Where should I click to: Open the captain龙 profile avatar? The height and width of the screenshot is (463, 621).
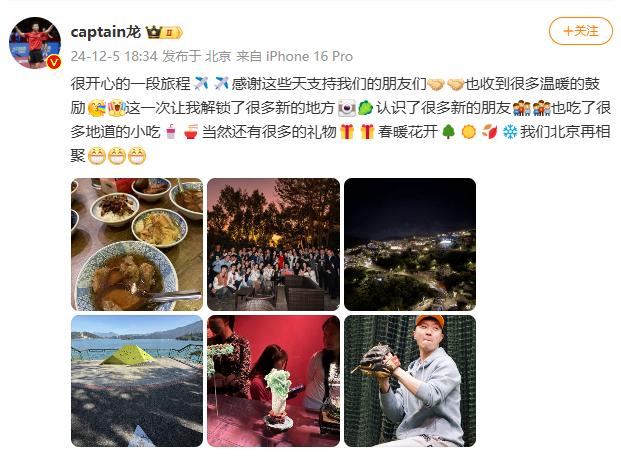pyautogui.click(x=35, y=43)
